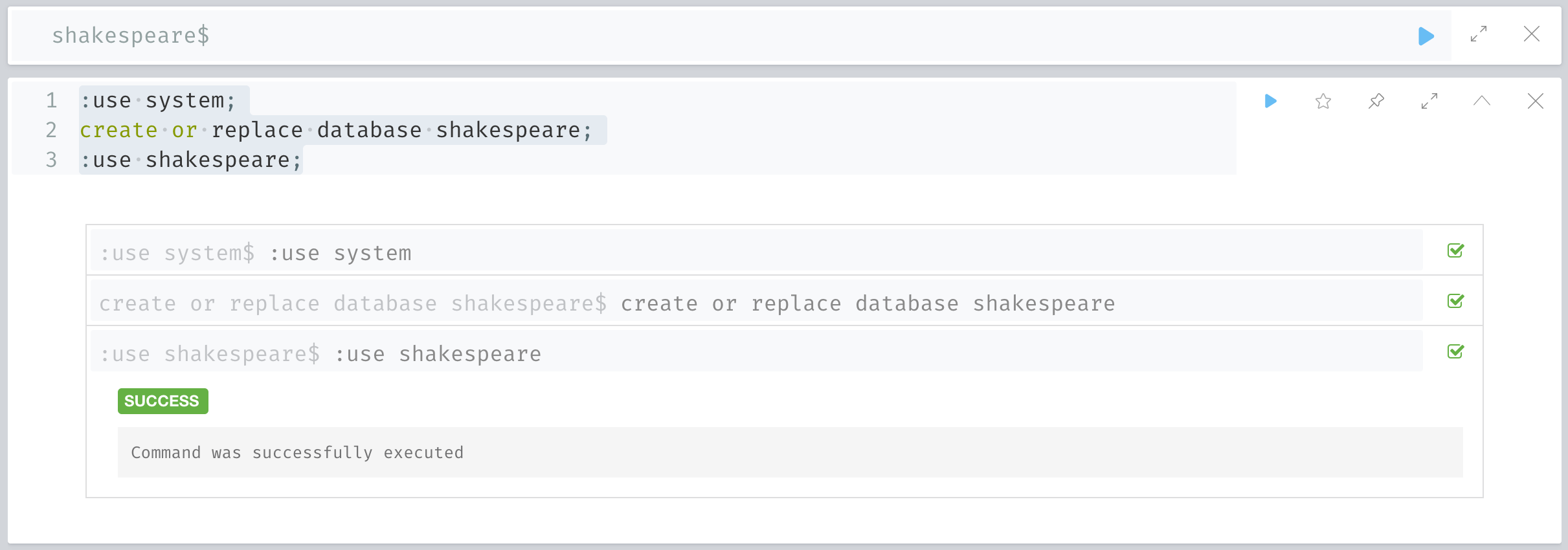Collapse the result frame with the chevron

click(x=1482, y=101)
